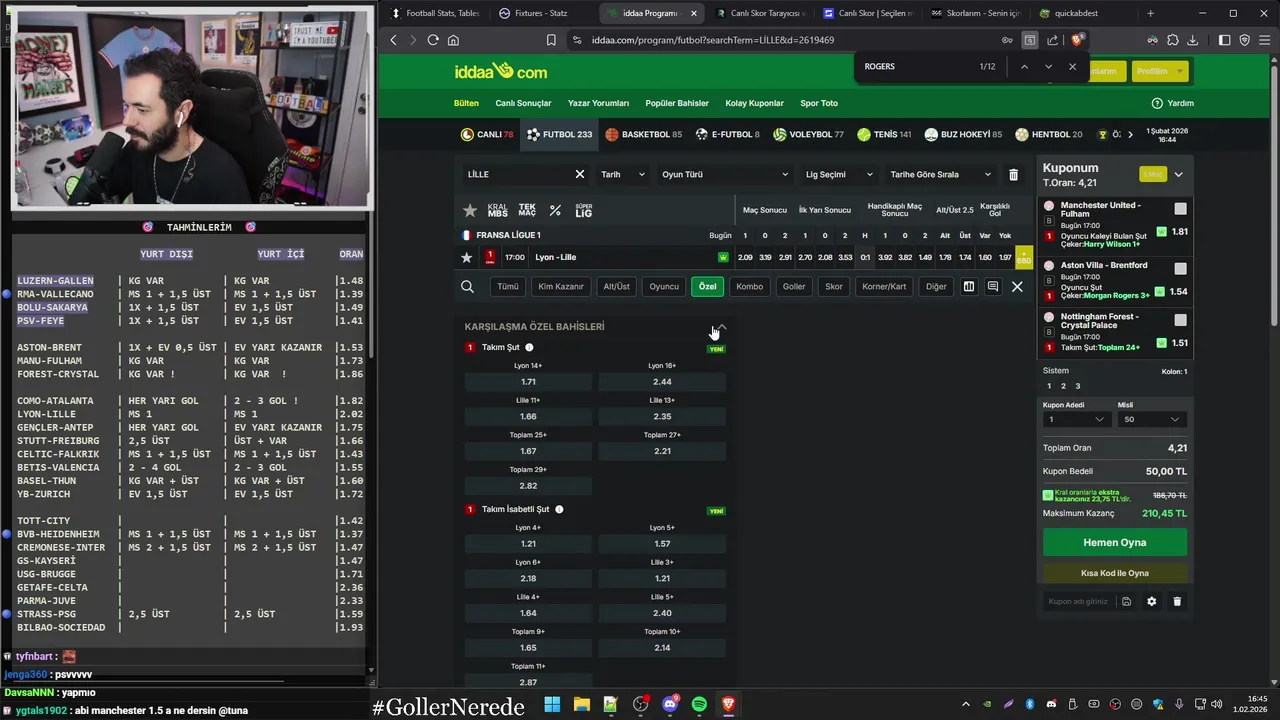Image resolution: width=1280 pixels, height=720 pixels.
Task: Favorite the Lyon - Lille match star
Action: tap(466, 257)
